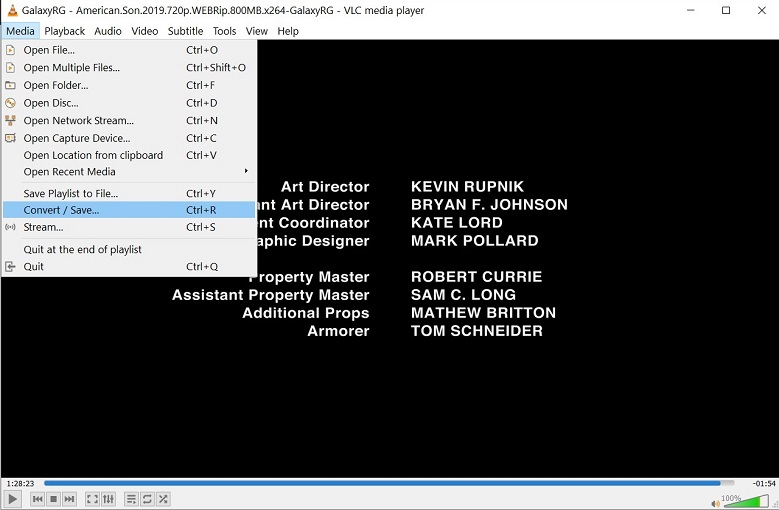Image resolution: width=779 pixels, height=510 pixels.
Task: Click the Open Folder icon
Action: (x=10, y=85)
